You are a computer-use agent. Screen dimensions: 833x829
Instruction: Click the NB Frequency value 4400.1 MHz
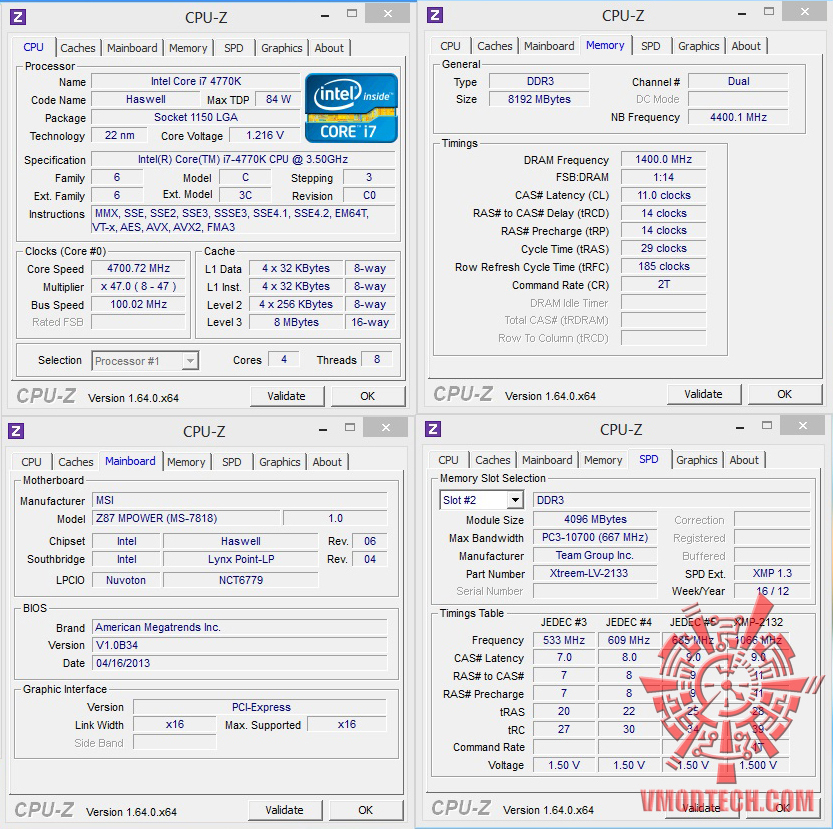point(738,117)
